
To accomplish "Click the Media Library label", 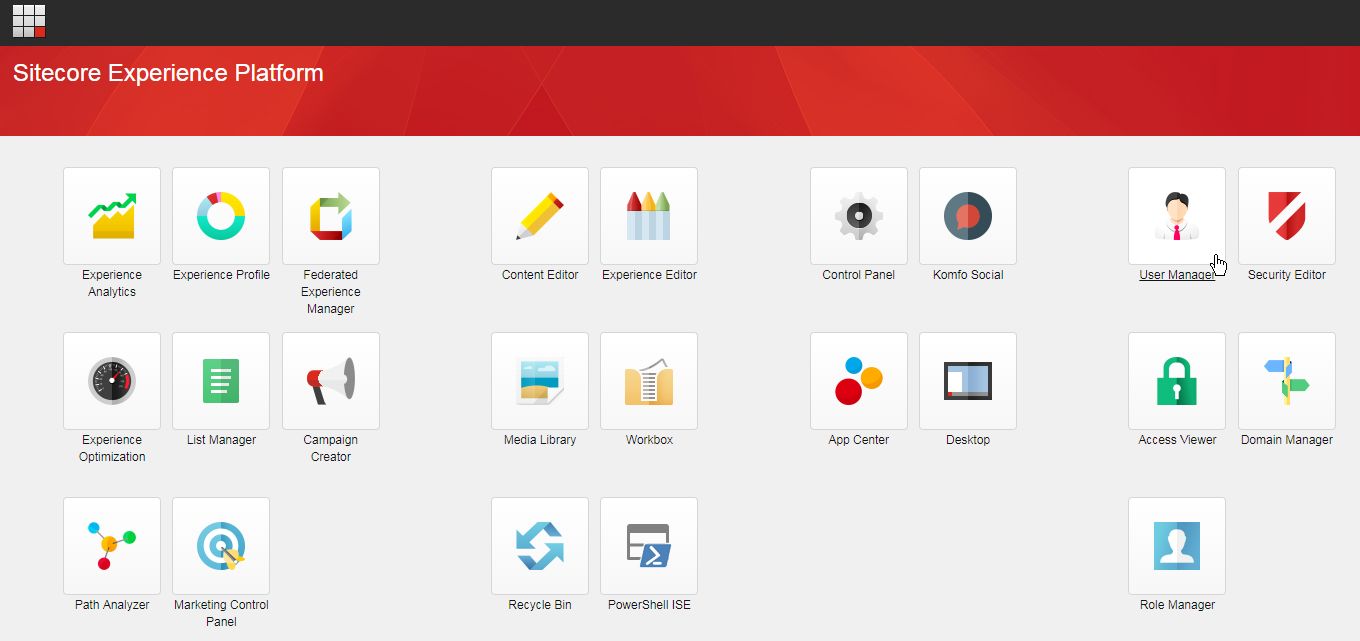I will click(540, 440).
